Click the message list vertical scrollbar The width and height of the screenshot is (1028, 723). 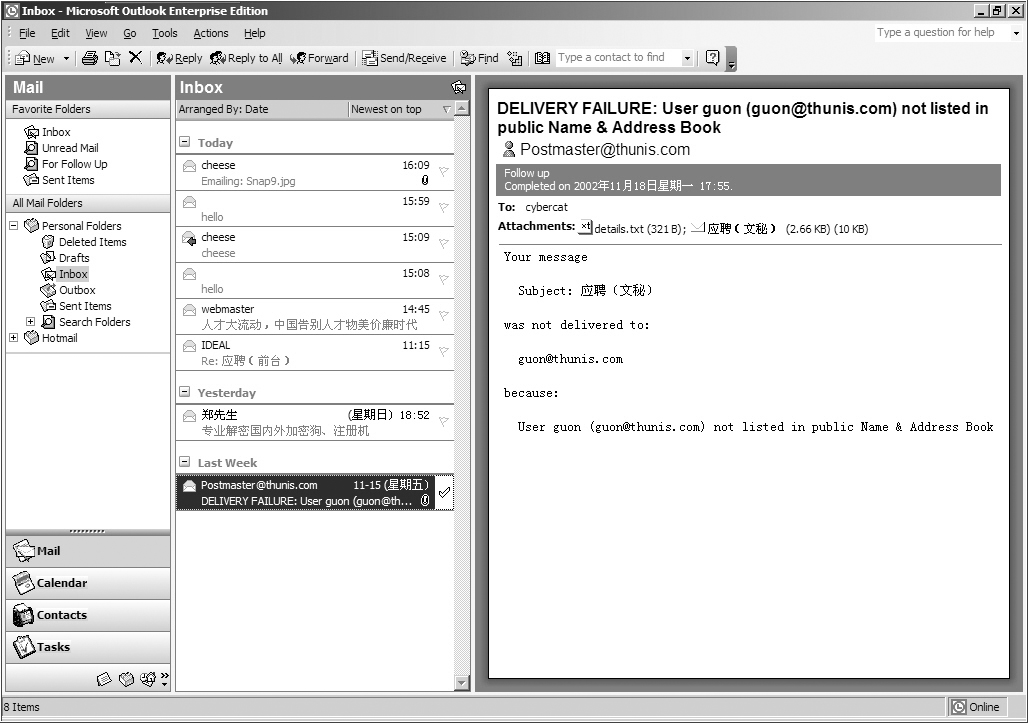click(462, 400)
